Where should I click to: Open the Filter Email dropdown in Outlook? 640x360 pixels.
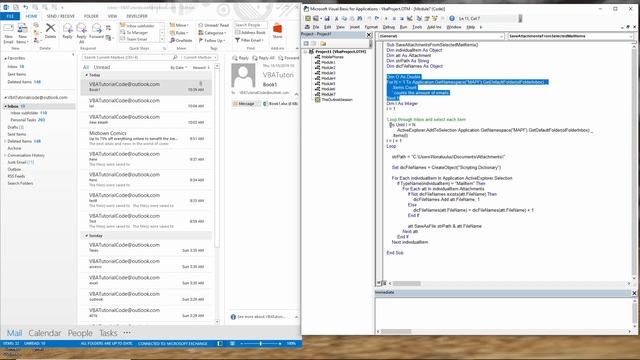(x=249, y=40)
